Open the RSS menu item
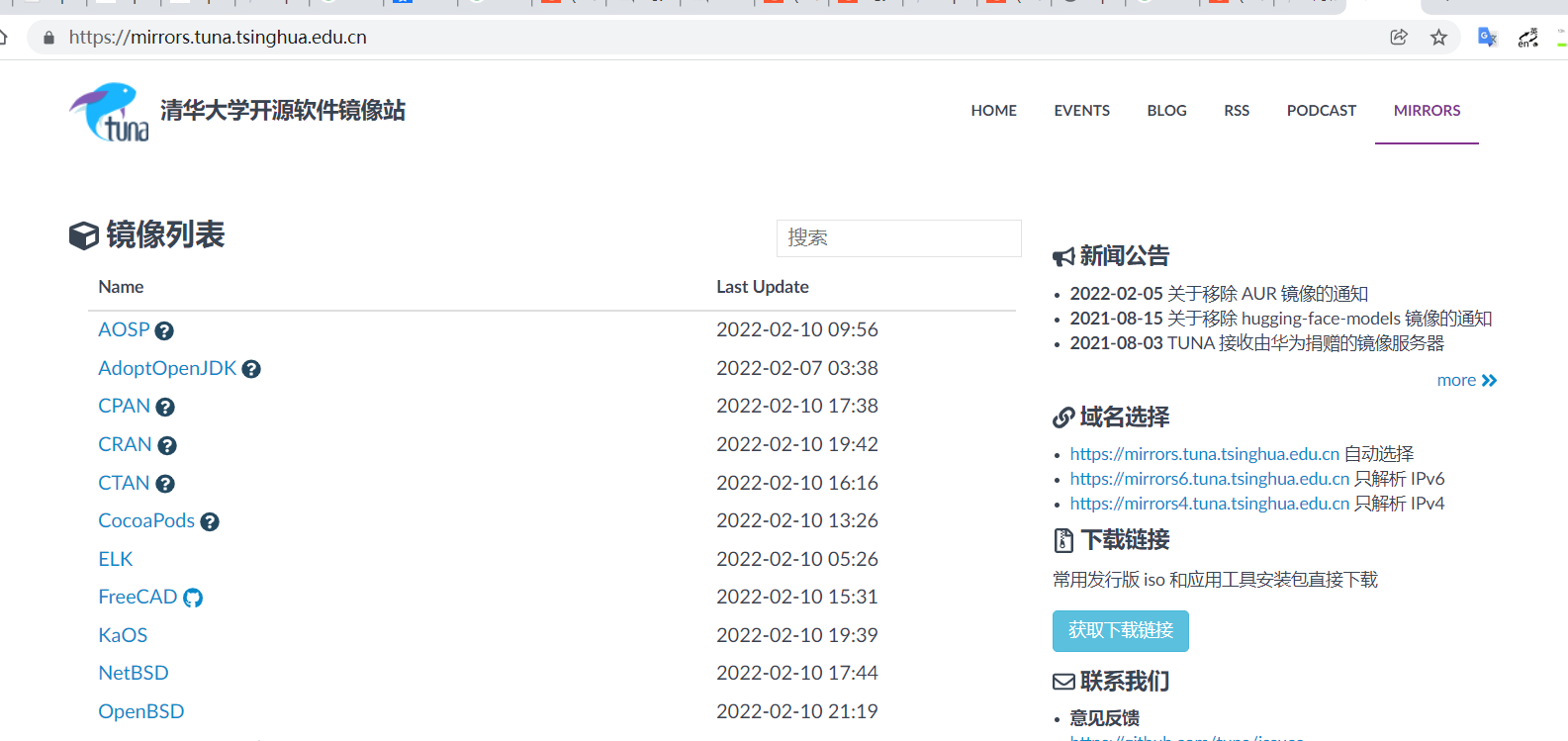Image resolution: width=1568 pixels, height=741 pixels. coord(1237,111)
